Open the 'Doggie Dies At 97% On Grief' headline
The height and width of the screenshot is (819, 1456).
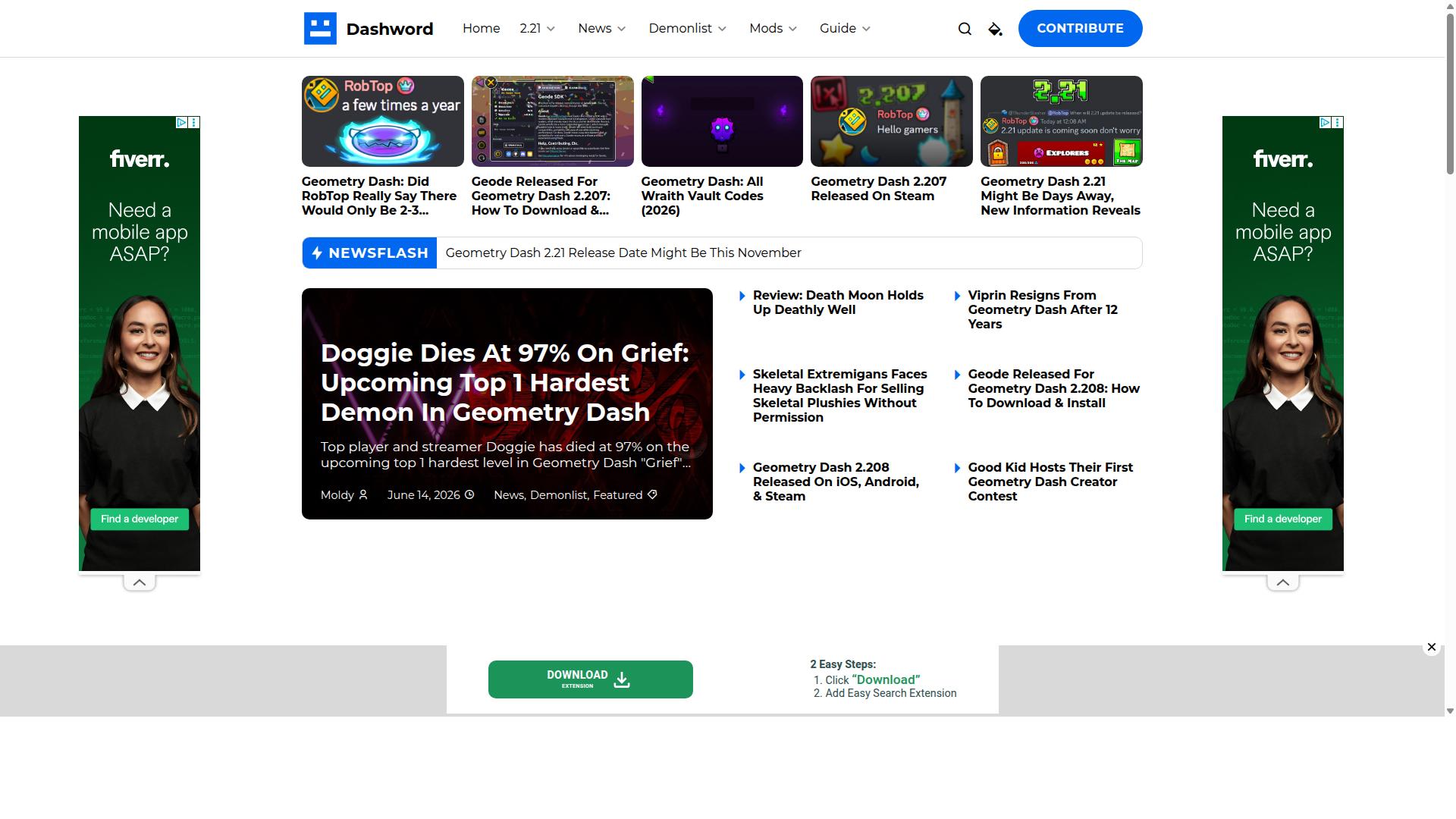click(505, 382)
